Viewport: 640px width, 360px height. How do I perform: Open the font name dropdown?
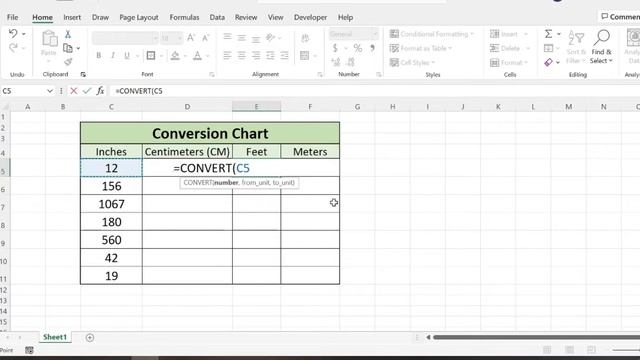[155, 38]
